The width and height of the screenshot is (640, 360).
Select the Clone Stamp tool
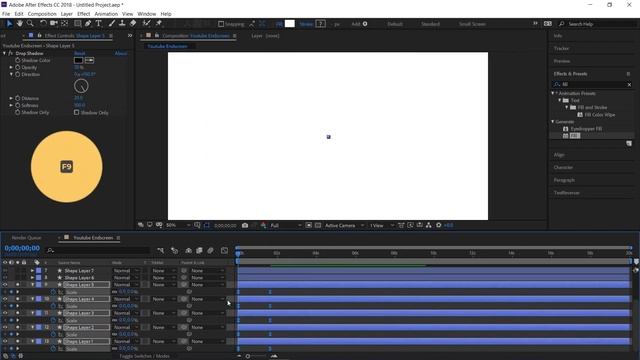(x=122, y=24)
